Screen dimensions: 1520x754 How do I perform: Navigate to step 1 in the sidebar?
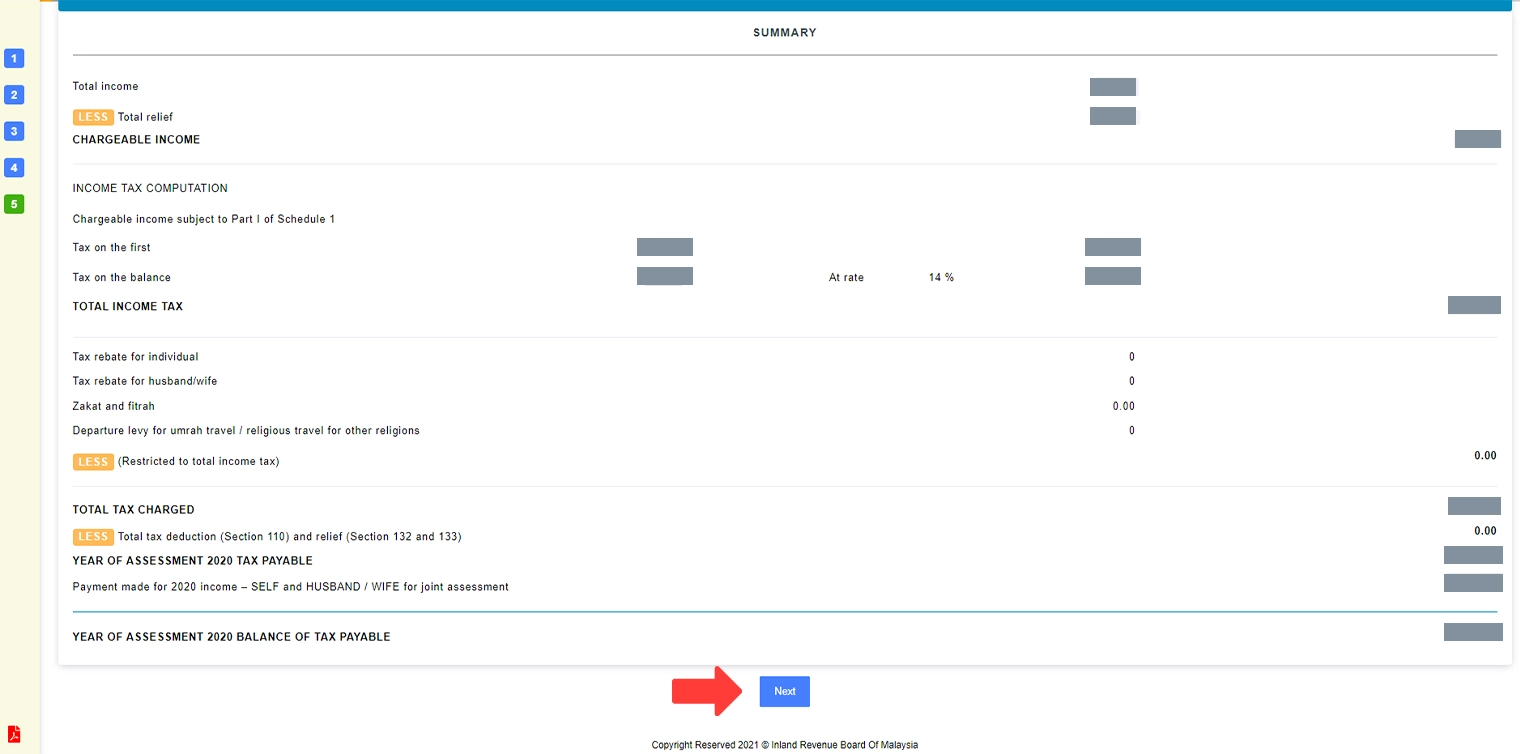coord(14,58)
